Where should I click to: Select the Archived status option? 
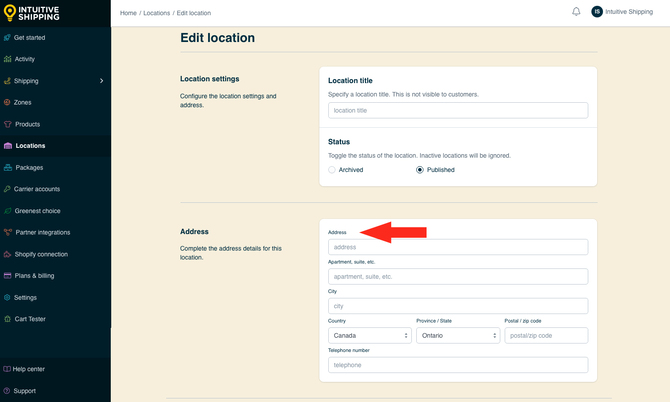coord(332,170)
